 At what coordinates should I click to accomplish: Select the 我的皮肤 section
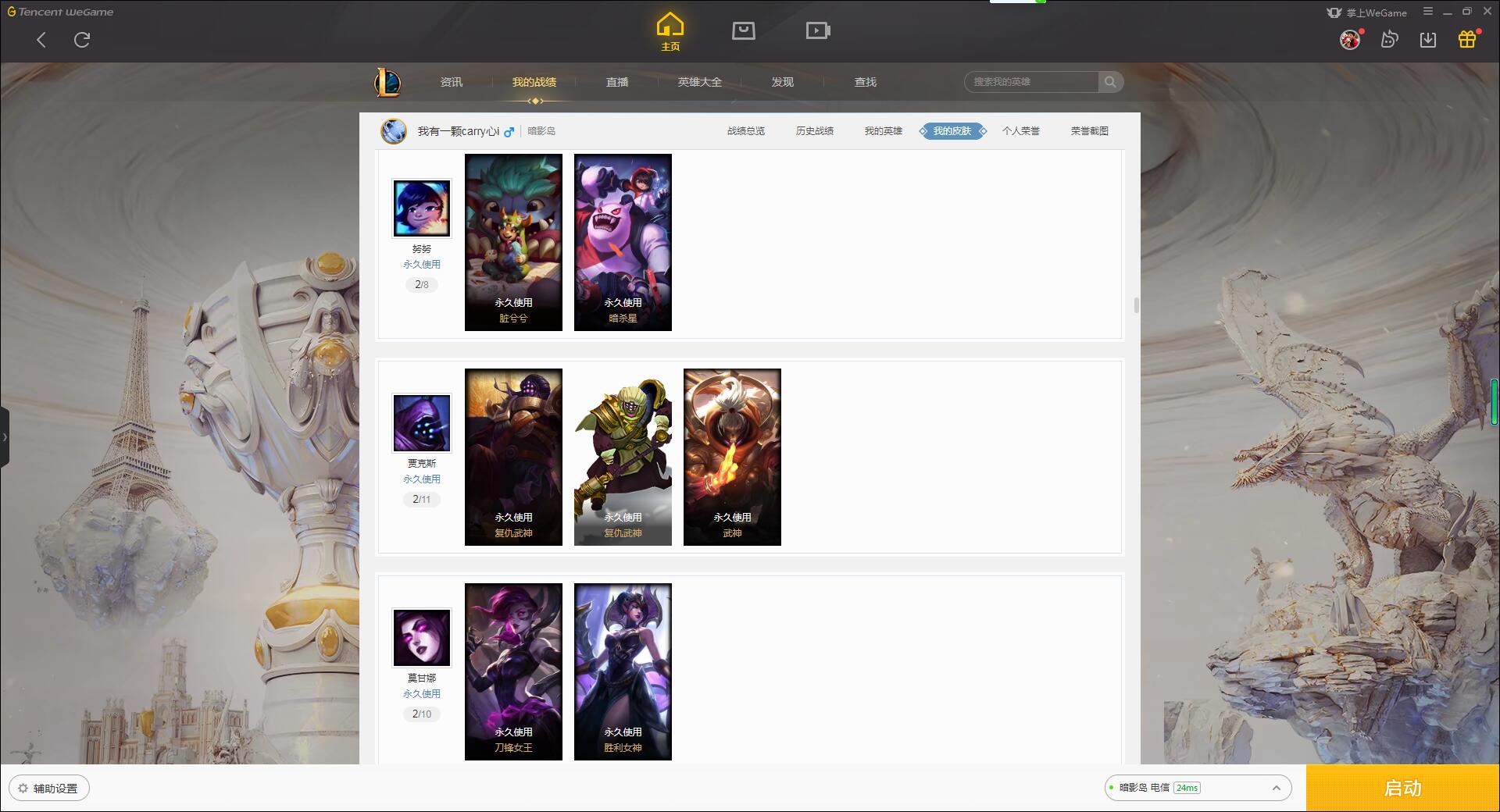coord(952,131)
